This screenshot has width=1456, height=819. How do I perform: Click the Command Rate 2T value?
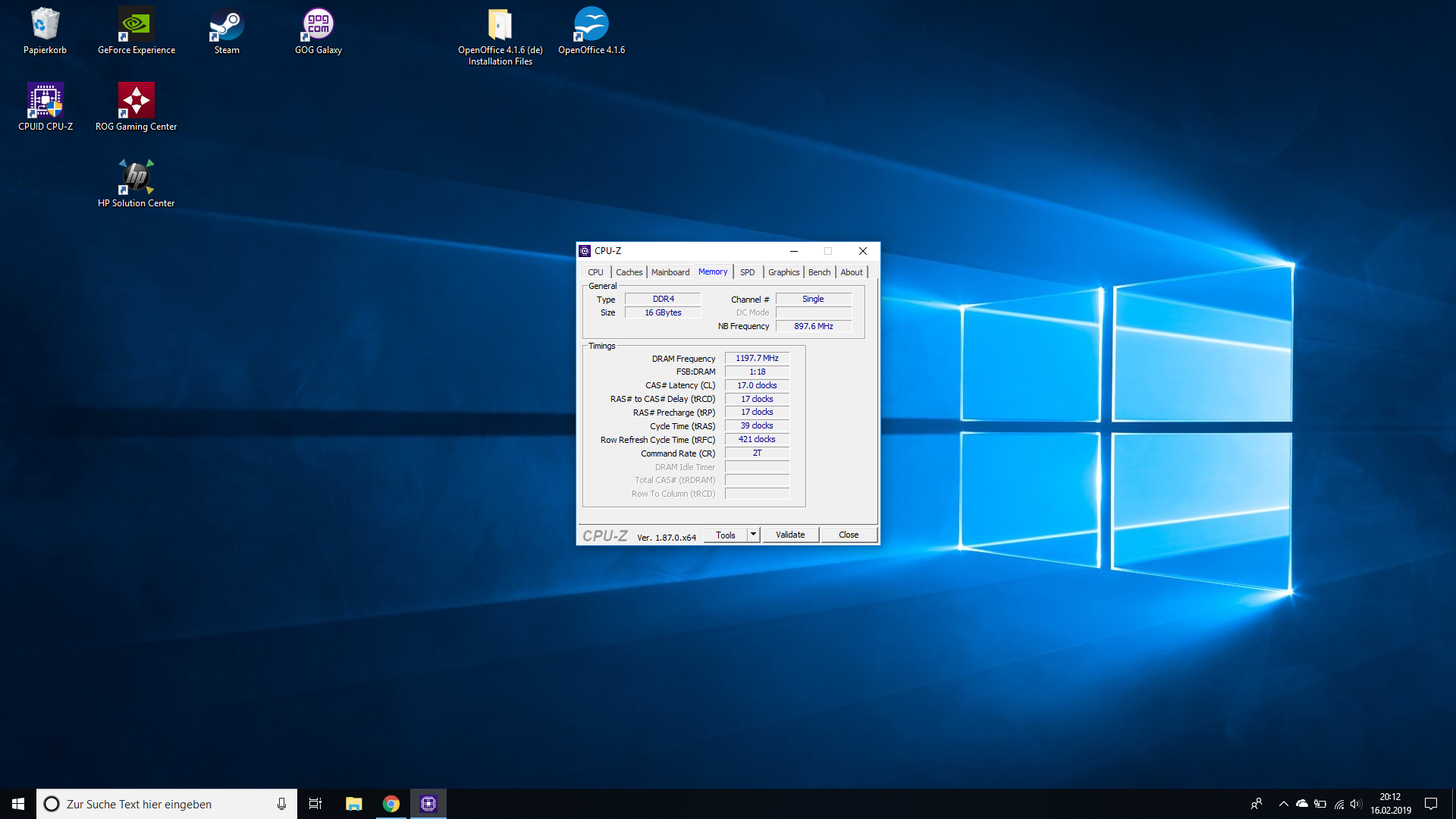[x=757, y=453]
